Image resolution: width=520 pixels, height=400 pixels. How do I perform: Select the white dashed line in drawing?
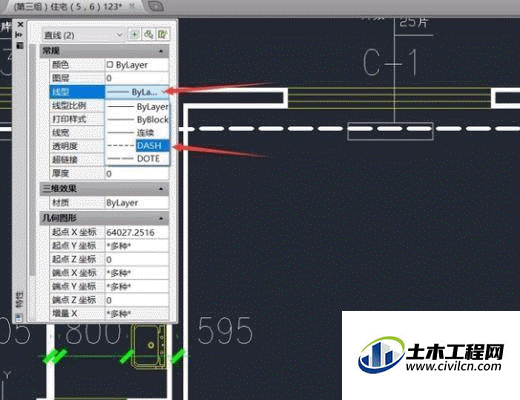350,129
